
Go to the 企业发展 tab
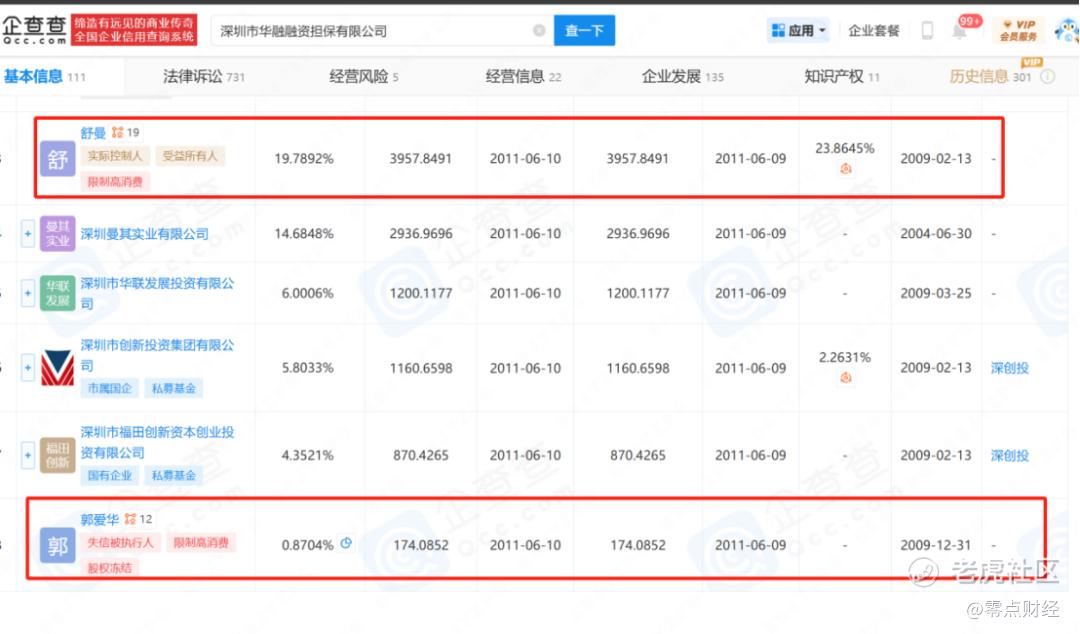pyautogui.click(x=683, y=76)
